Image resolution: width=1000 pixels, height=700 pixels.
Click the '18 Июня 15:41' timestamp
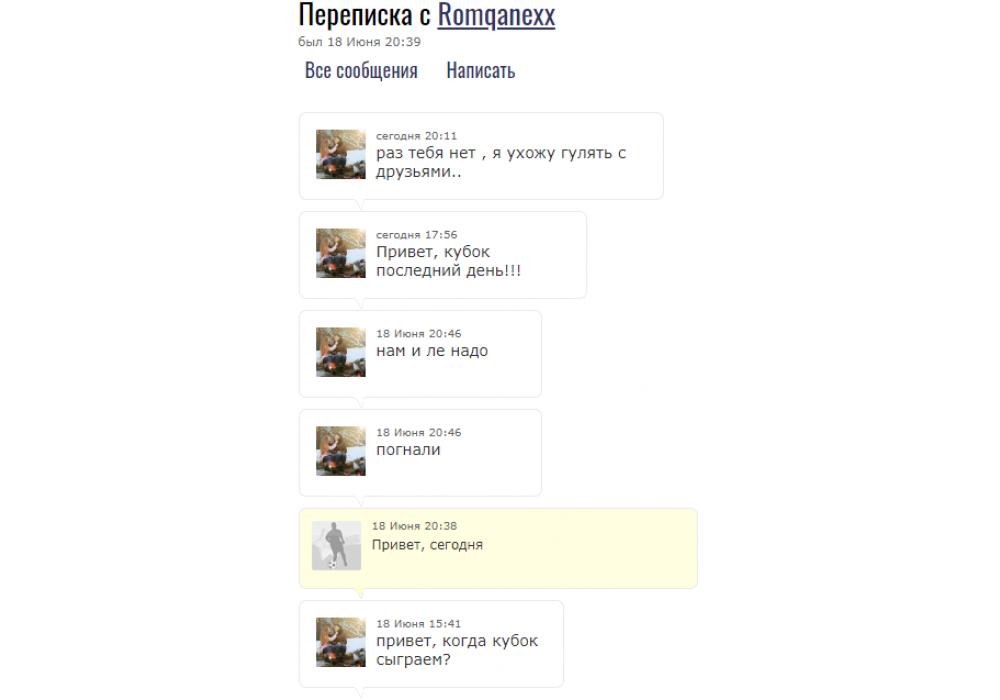(418, 623)
